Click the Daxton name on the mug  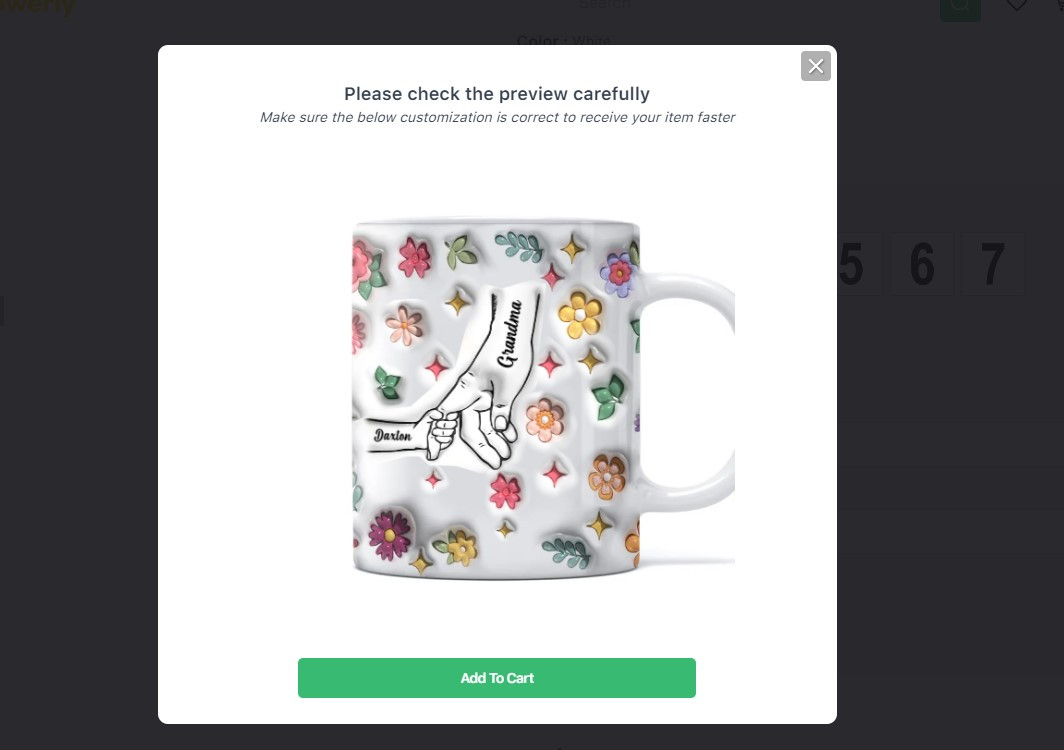pos(392,435)
